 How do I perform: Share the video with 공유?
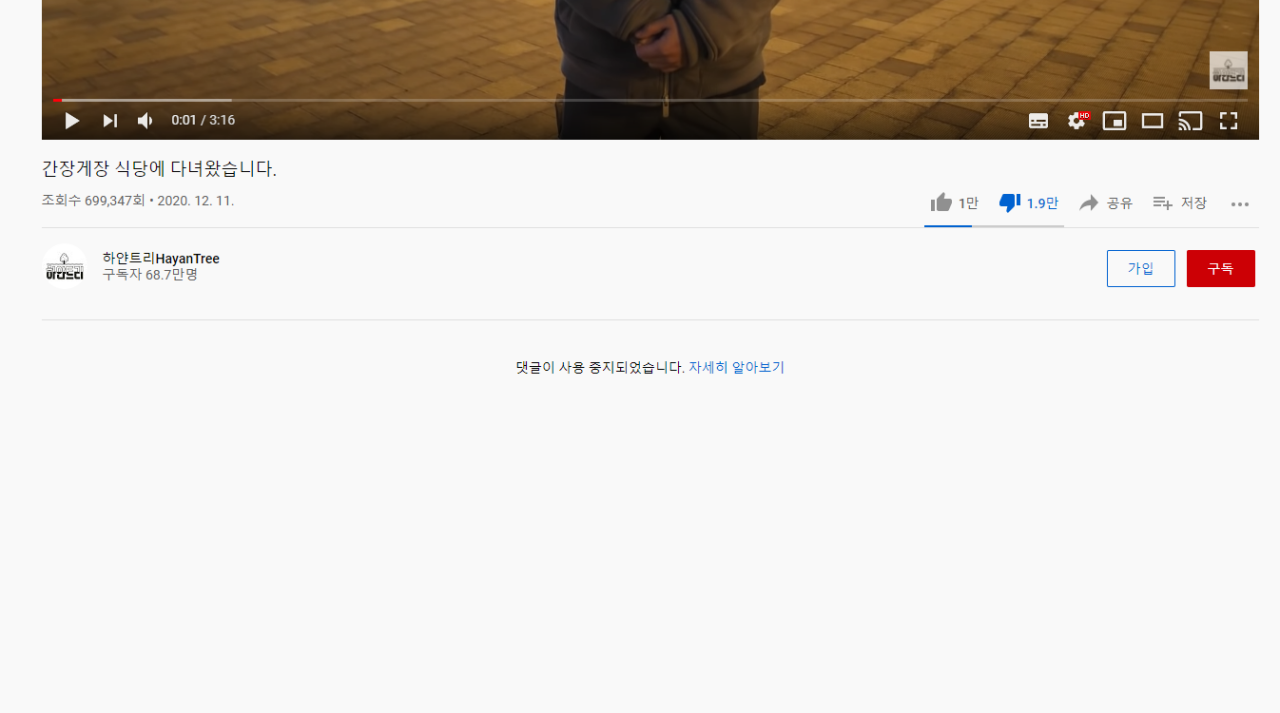(x=1105, y=203)
